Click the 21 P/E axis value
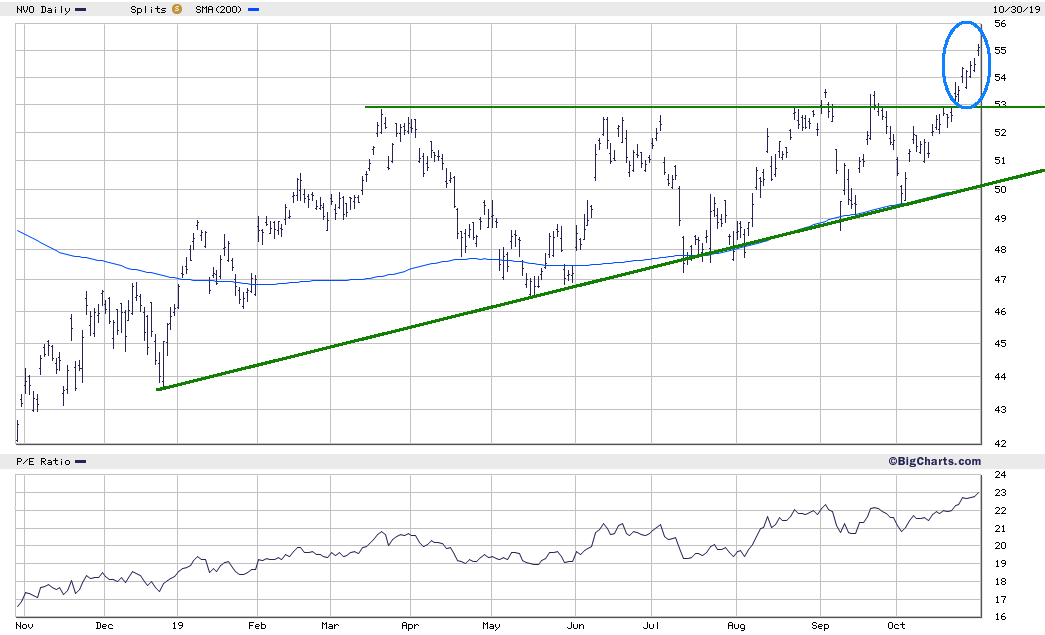Viewport: 1045px width, 635px height. [1000, 529]
